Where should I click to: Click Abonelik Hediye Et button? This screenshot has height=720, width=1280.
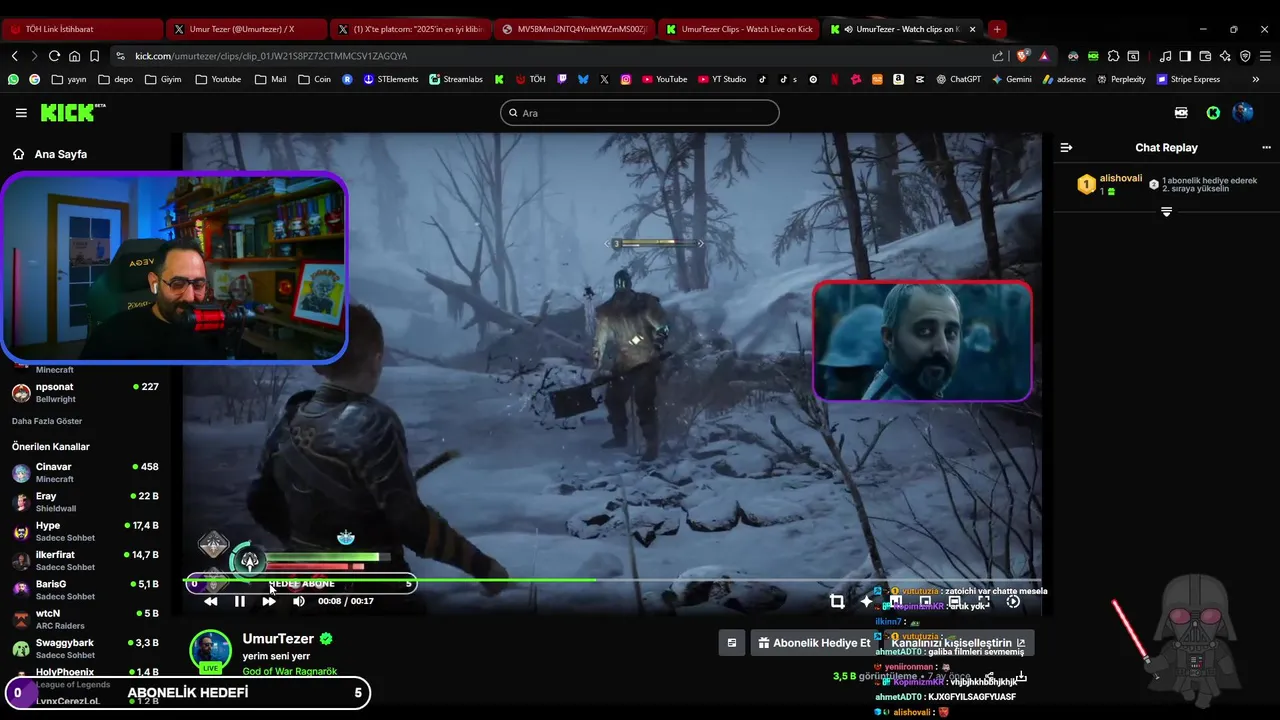[x=814, y=643]
